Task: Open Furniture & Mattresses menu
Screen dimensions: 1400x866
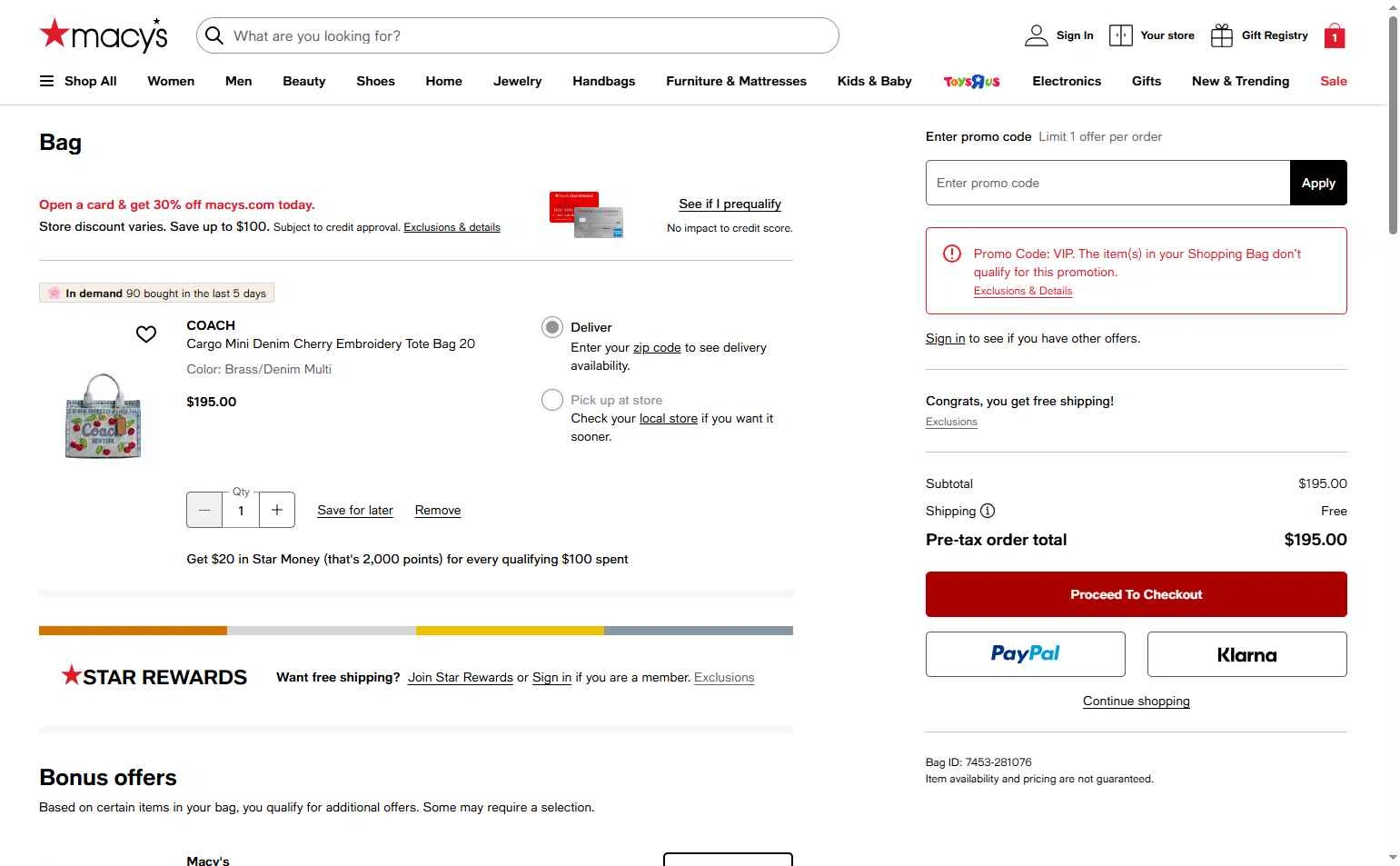Action: (737, 81)
